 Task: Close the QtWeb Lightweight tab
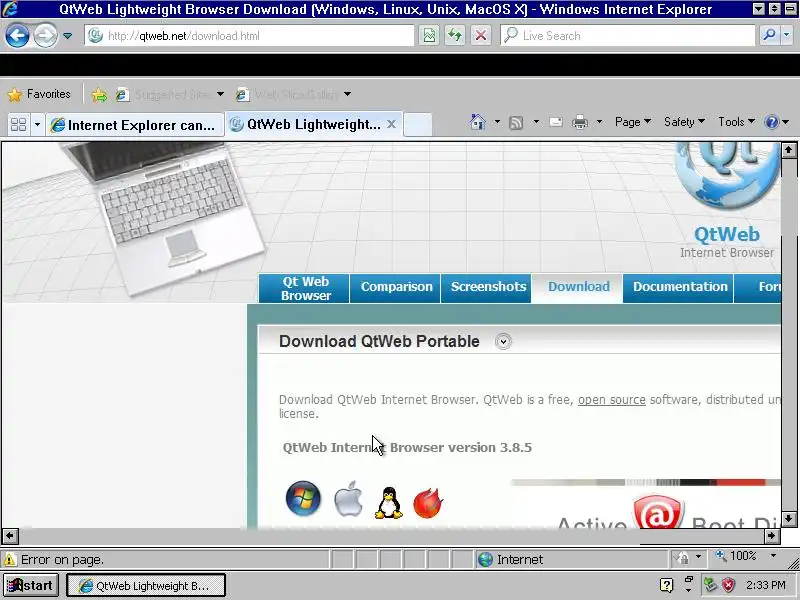(x=391, y=124)
